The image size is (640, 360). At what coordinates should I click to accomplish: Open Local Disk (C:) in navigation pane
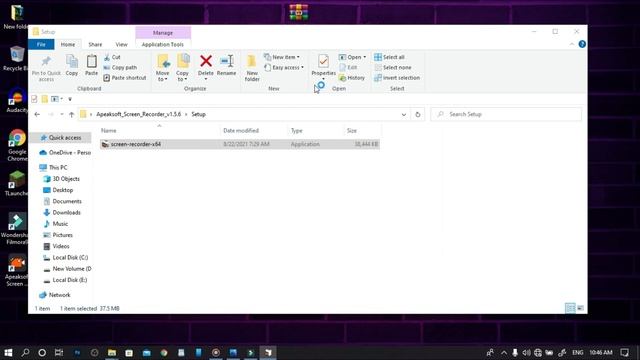pos(65,258)
